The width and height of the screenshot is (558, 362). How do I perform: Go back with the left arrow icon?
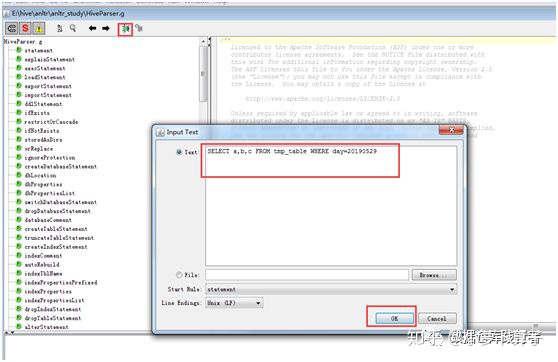coord(93,28)
